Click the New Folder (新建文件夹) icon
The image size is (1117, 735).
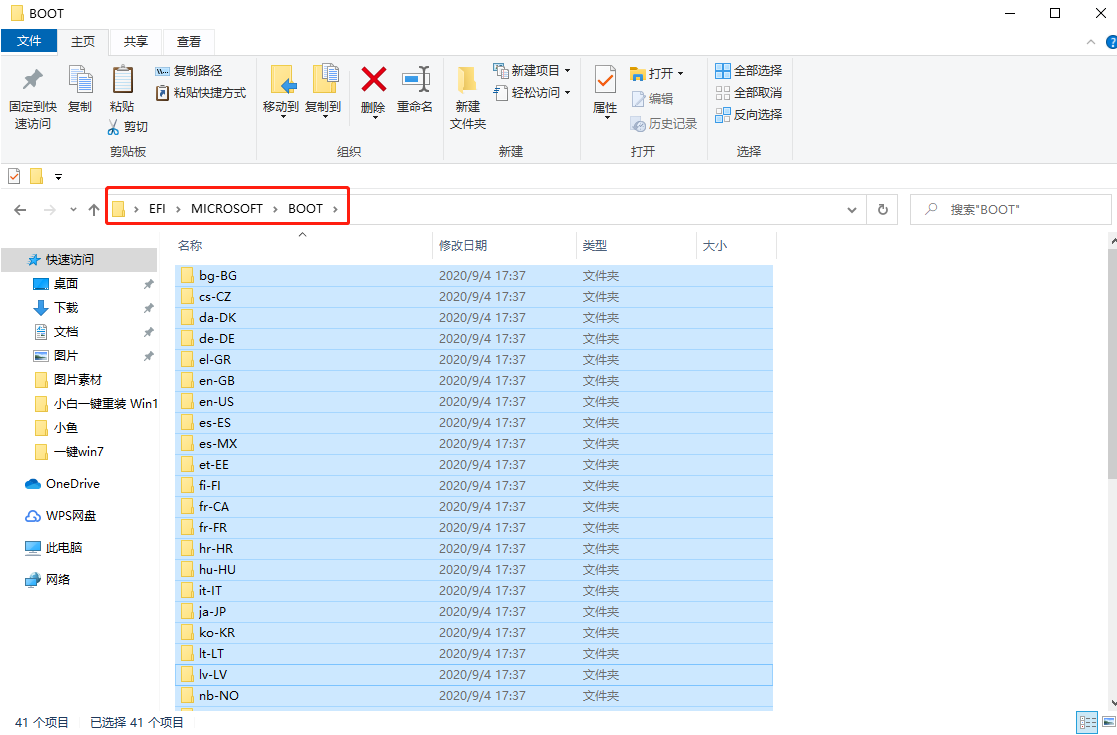pyautogui.click(x=467, y=80)
